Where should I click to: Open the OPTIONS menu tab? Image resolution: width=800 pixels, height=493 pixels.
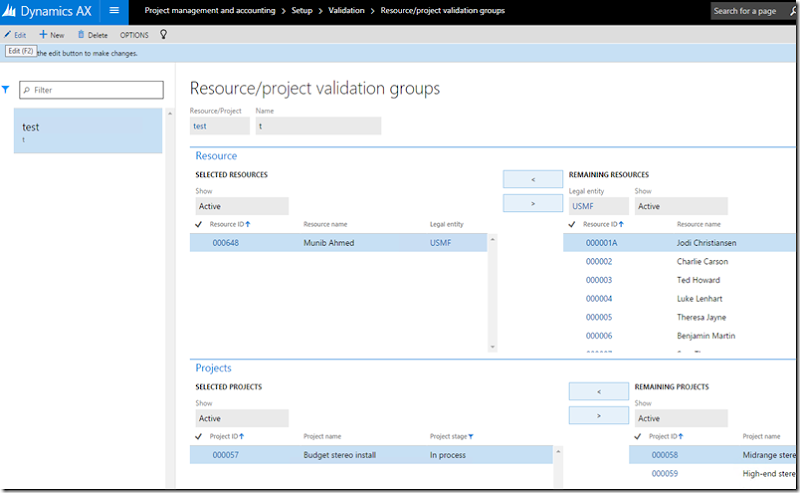pos(134,35)
